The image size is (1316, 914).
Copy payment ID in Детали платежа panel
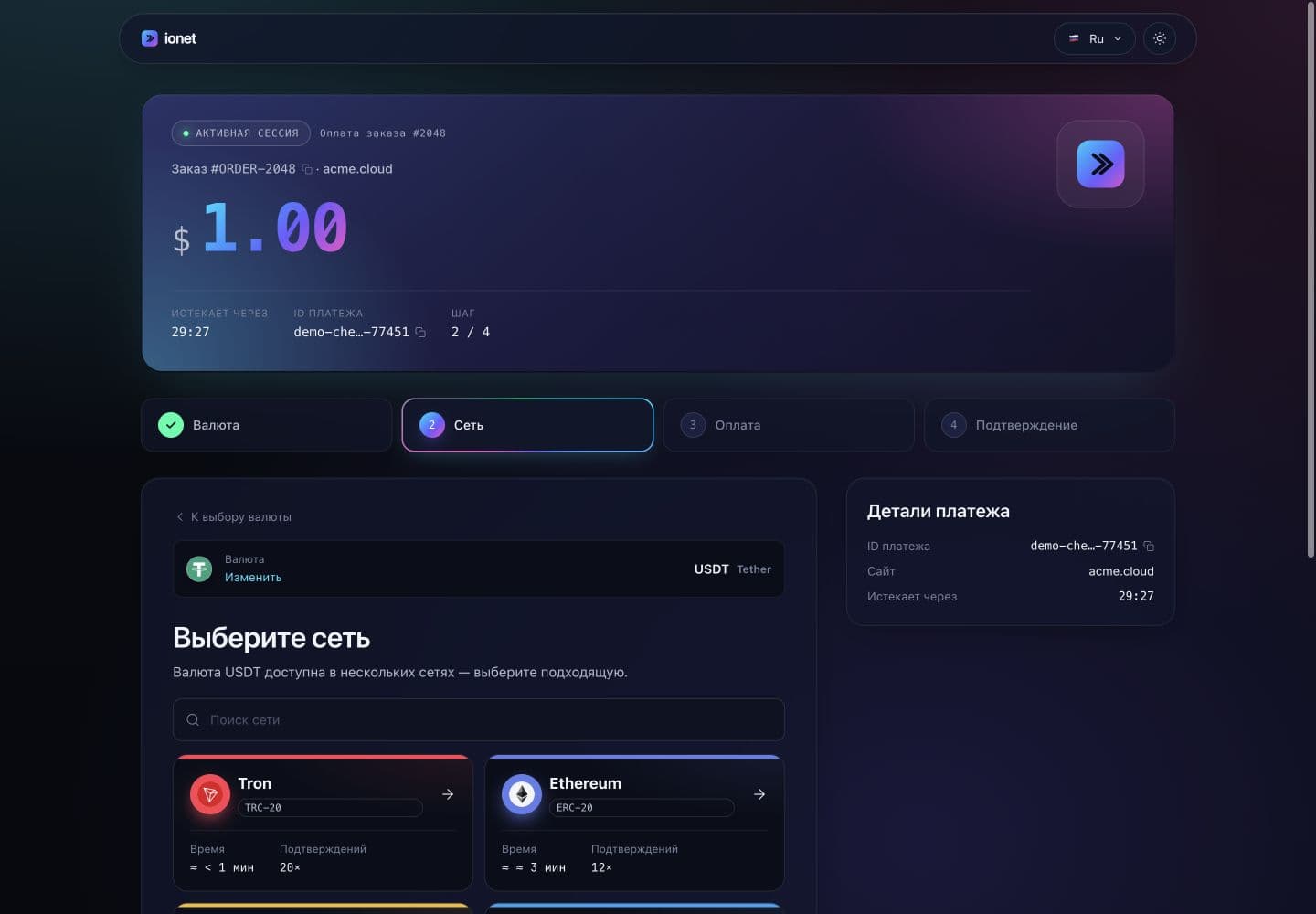tap(1149, 547)
